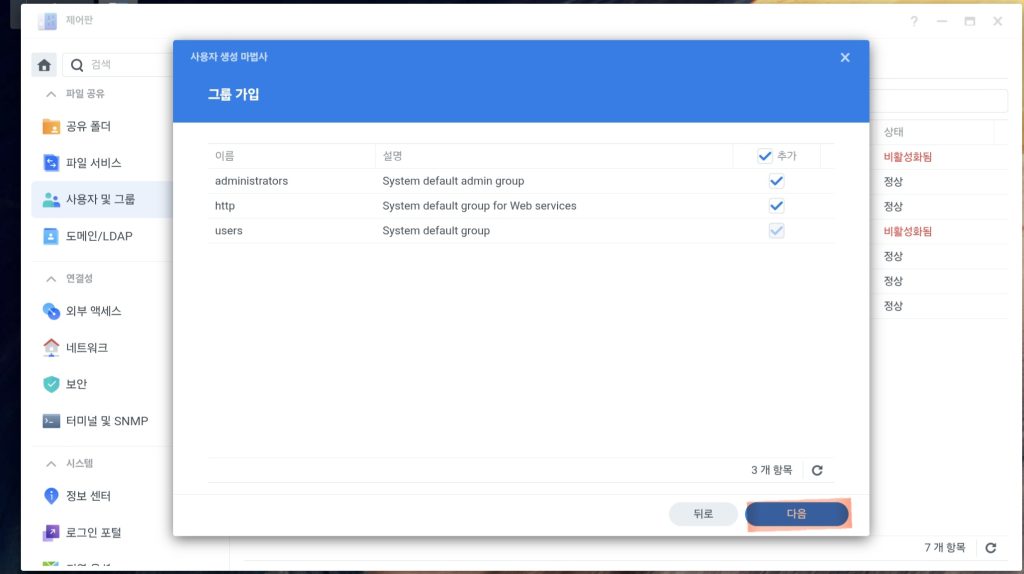This screenshot has height=574, width=1024.
Task: Open 네트워크 settings icon
Action: click(51, 348)
